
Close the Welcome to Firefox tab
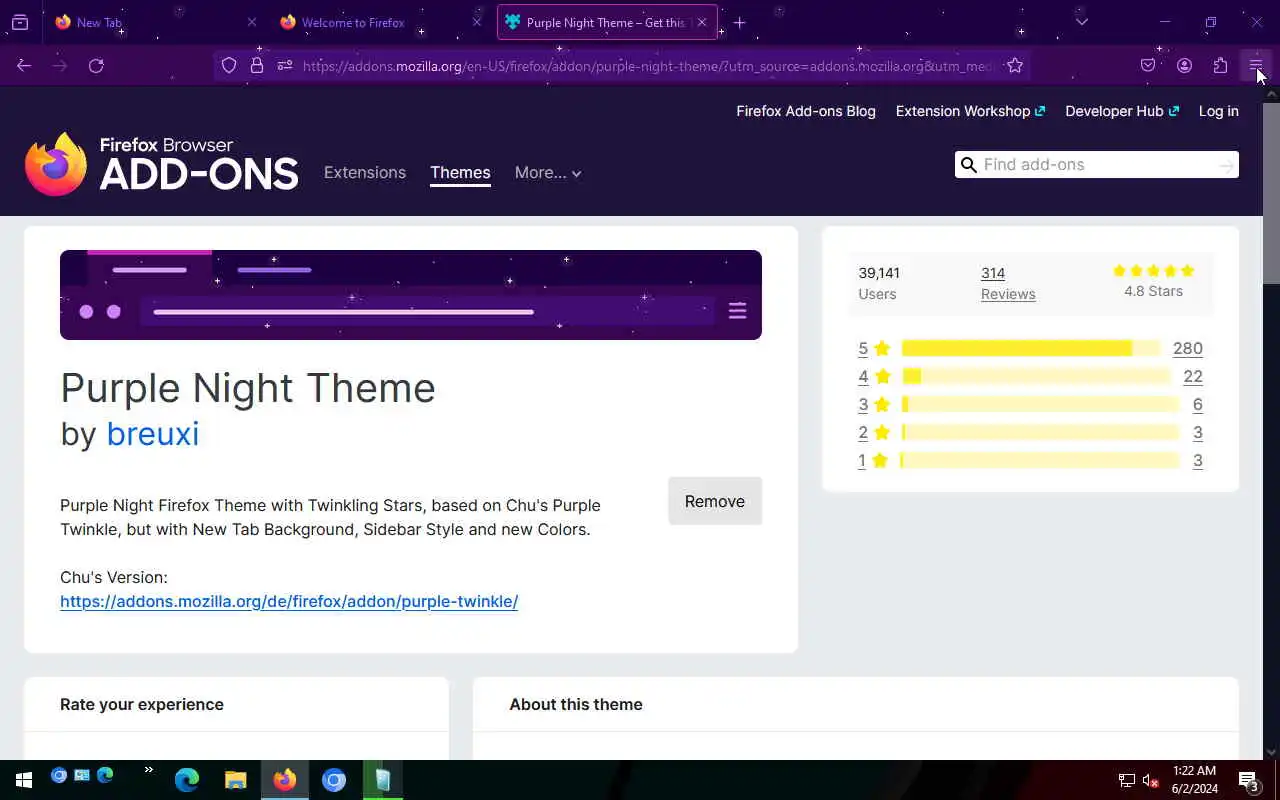[x=477, y=22]
